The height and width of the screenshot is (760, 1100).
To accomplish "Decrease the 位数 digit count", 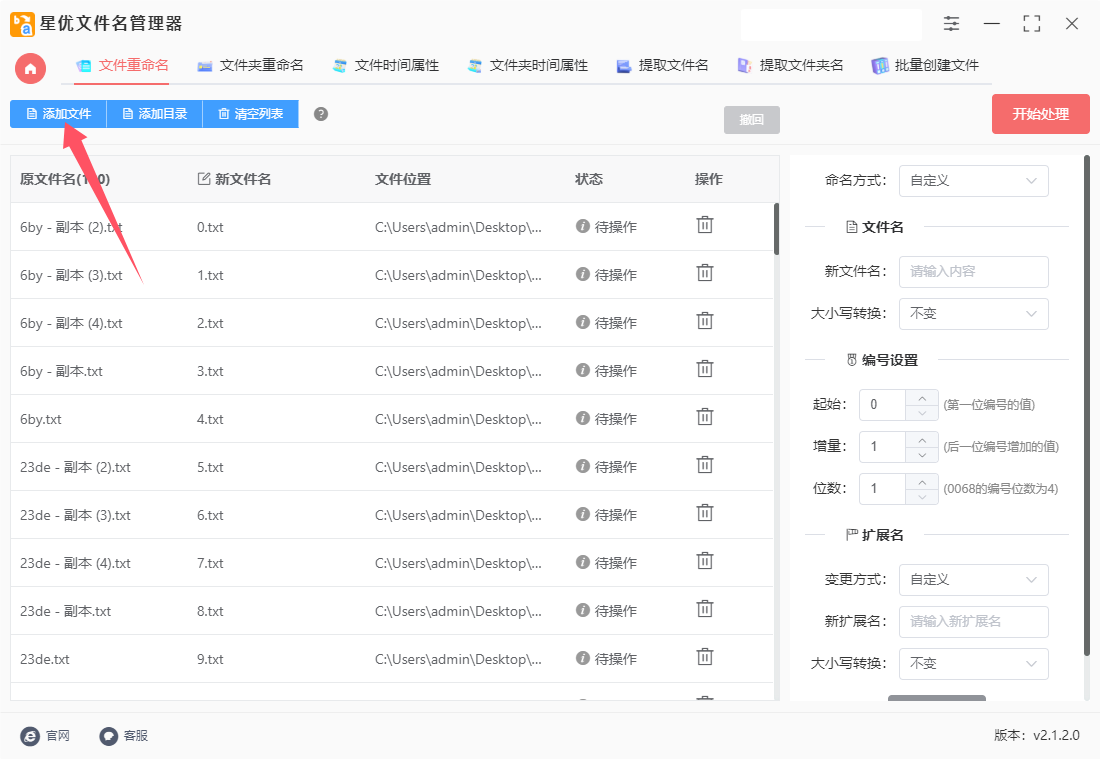I will point(922,497).
